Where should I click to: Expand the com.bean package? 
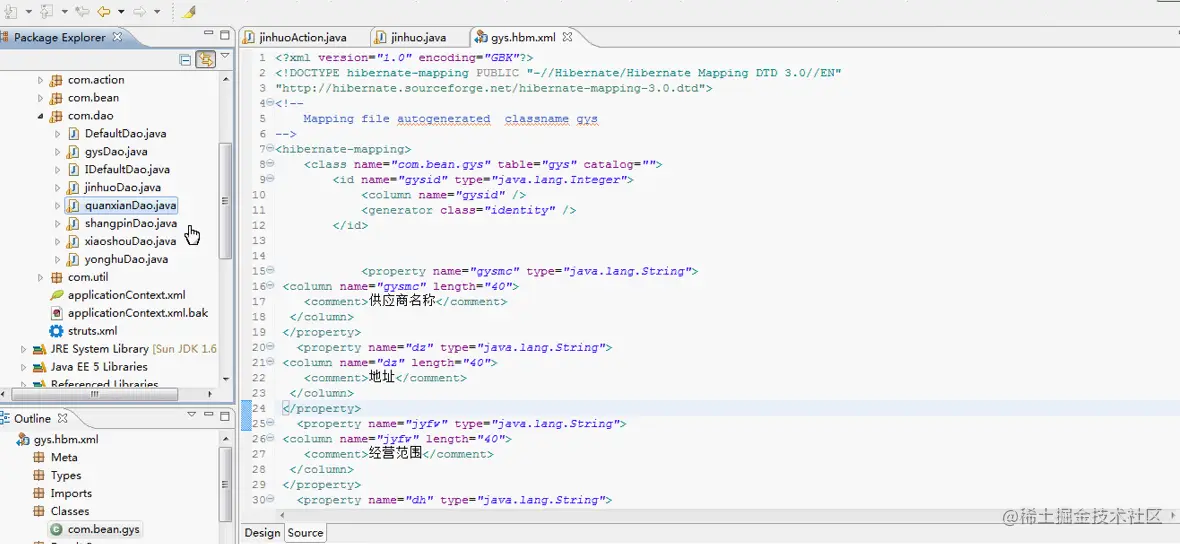tap(41, 97)
